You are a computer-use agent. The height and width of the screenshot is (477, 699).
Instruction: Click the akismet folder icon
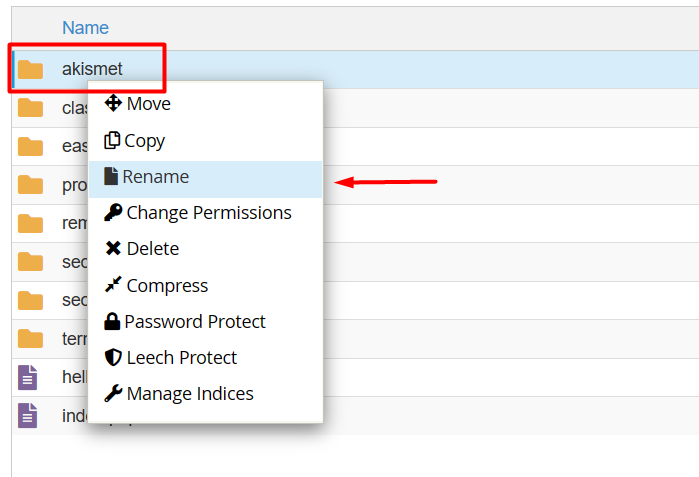31,69
